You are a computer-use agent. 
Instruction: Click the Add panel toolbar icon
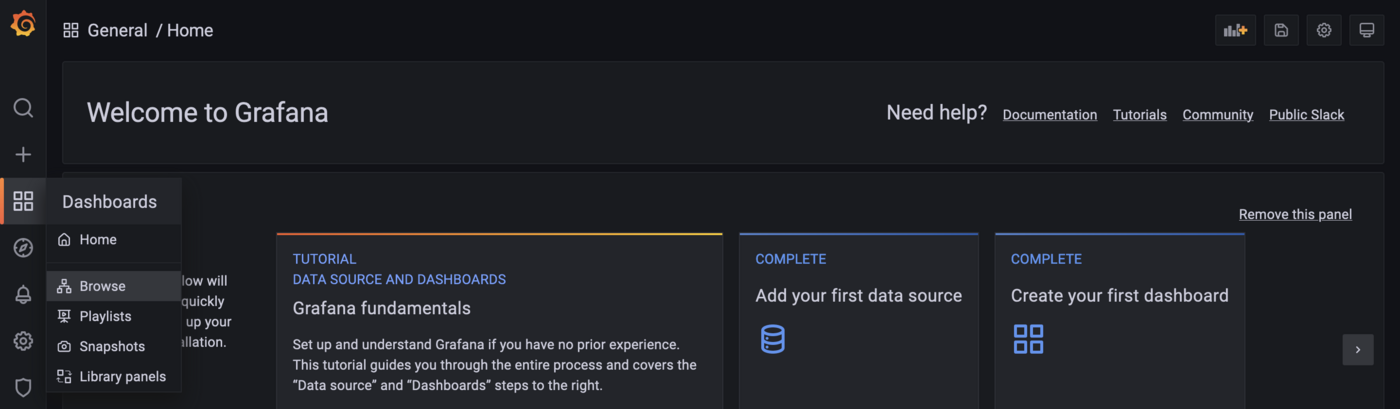tap(1235, 30)
